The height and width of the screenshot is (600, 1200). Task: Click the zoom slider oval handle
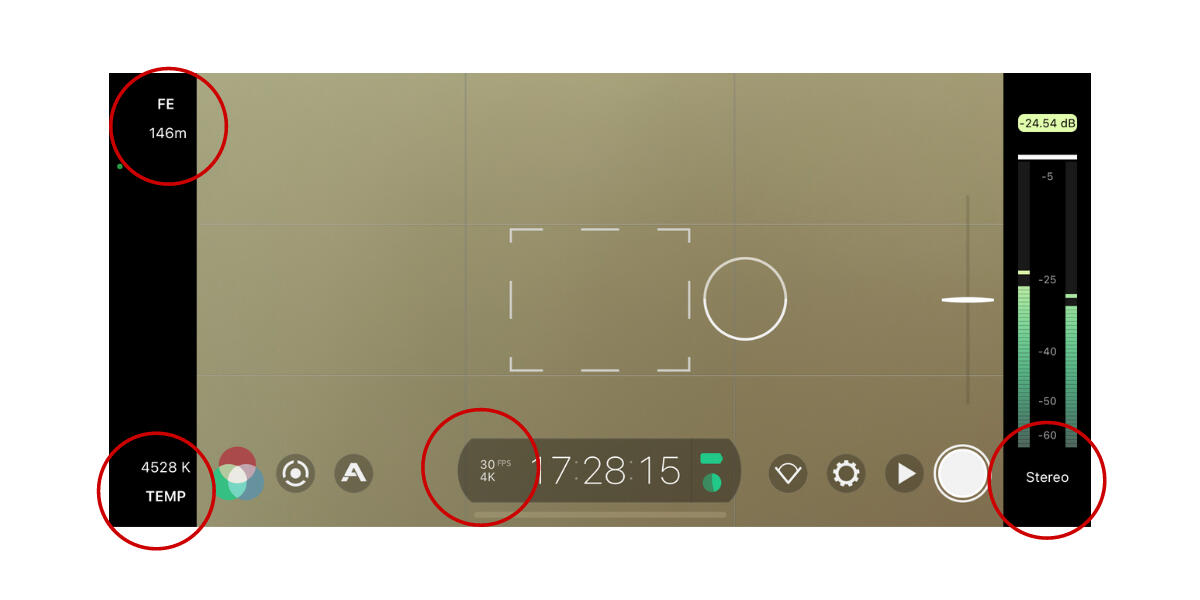pos(968,299)
